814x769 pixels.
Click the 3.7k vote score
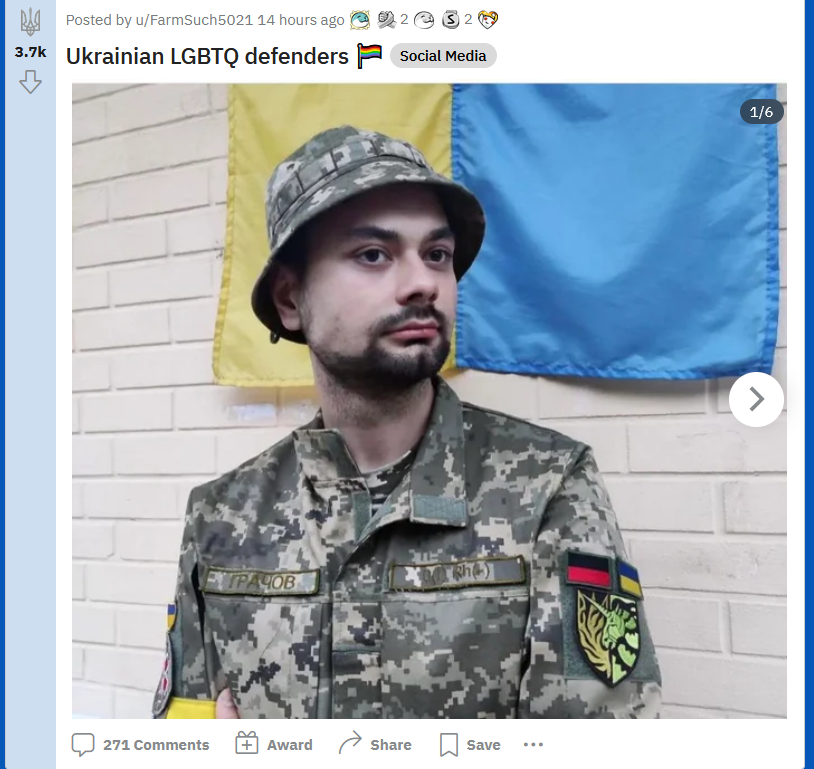[30, 52]
